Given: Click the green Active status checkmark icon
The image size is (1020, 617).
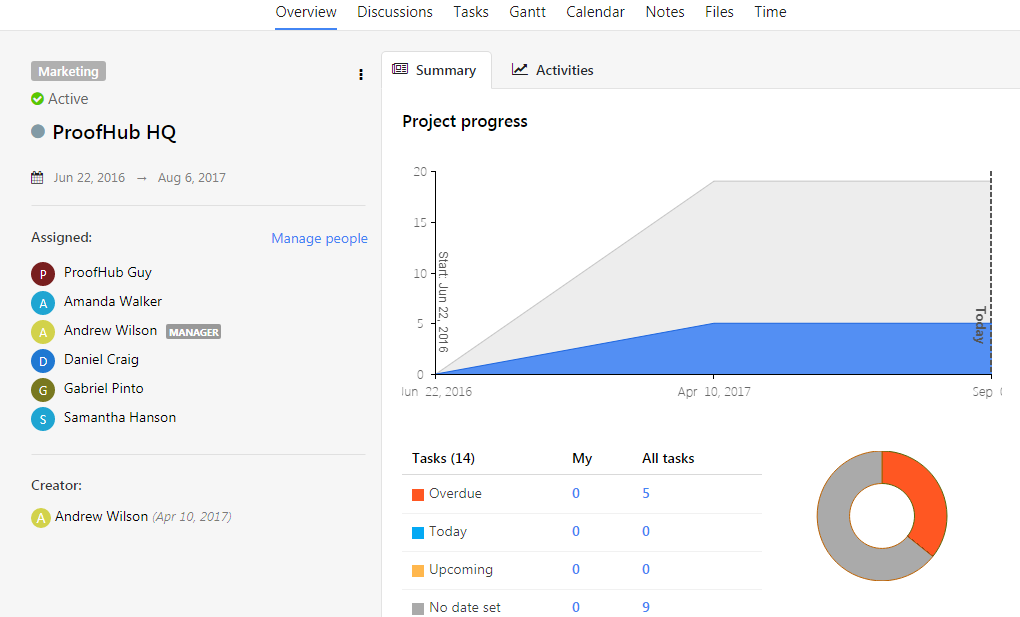Looking at the screenshot, I should (x=38, y=98).
